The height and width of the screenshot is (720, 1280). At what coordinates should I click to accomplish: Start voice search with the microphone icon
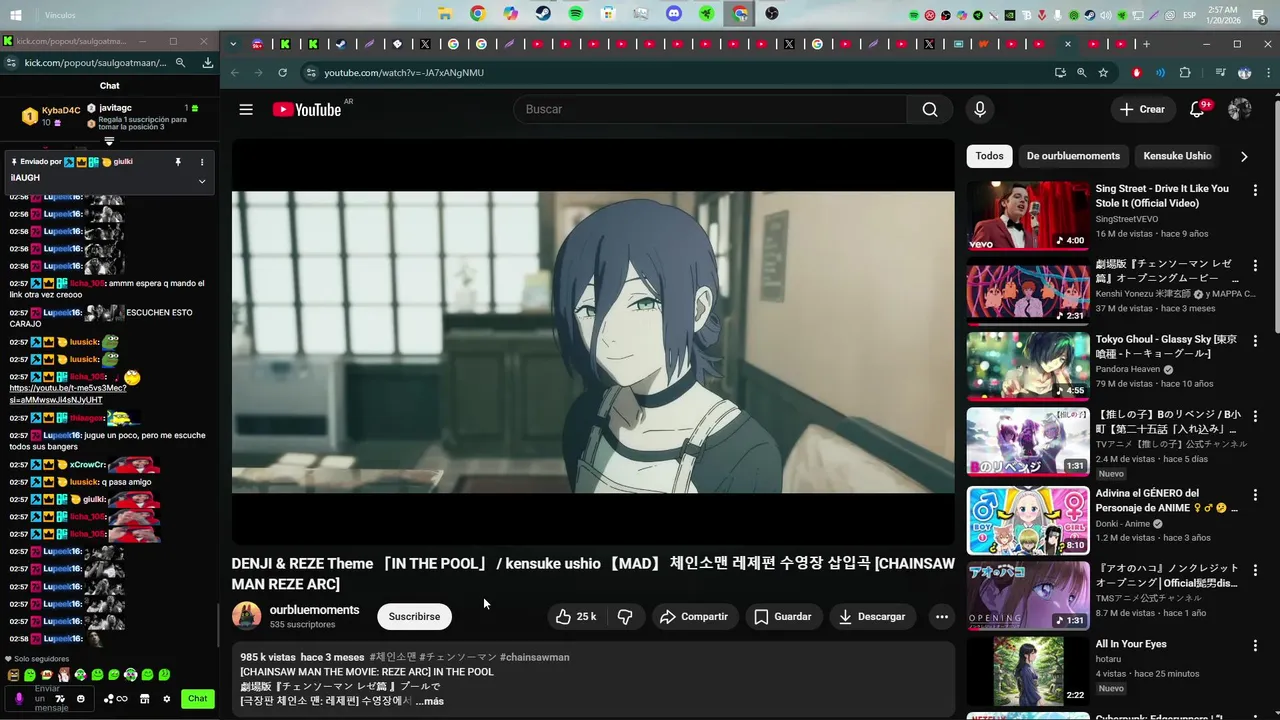[980, 109]
